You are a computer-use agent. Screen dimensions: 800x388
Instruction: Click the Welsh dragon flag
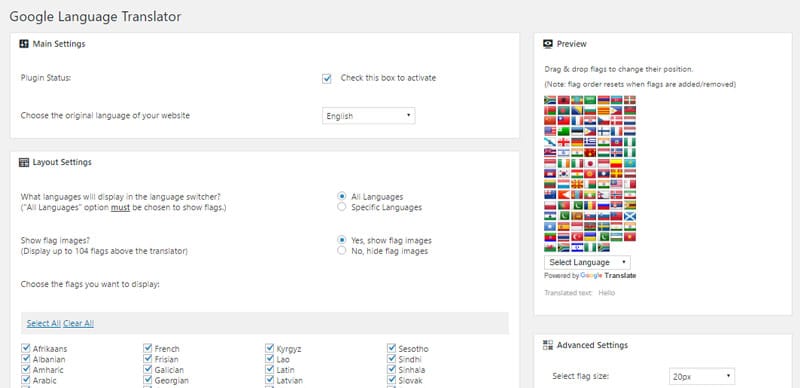point(550,247)
